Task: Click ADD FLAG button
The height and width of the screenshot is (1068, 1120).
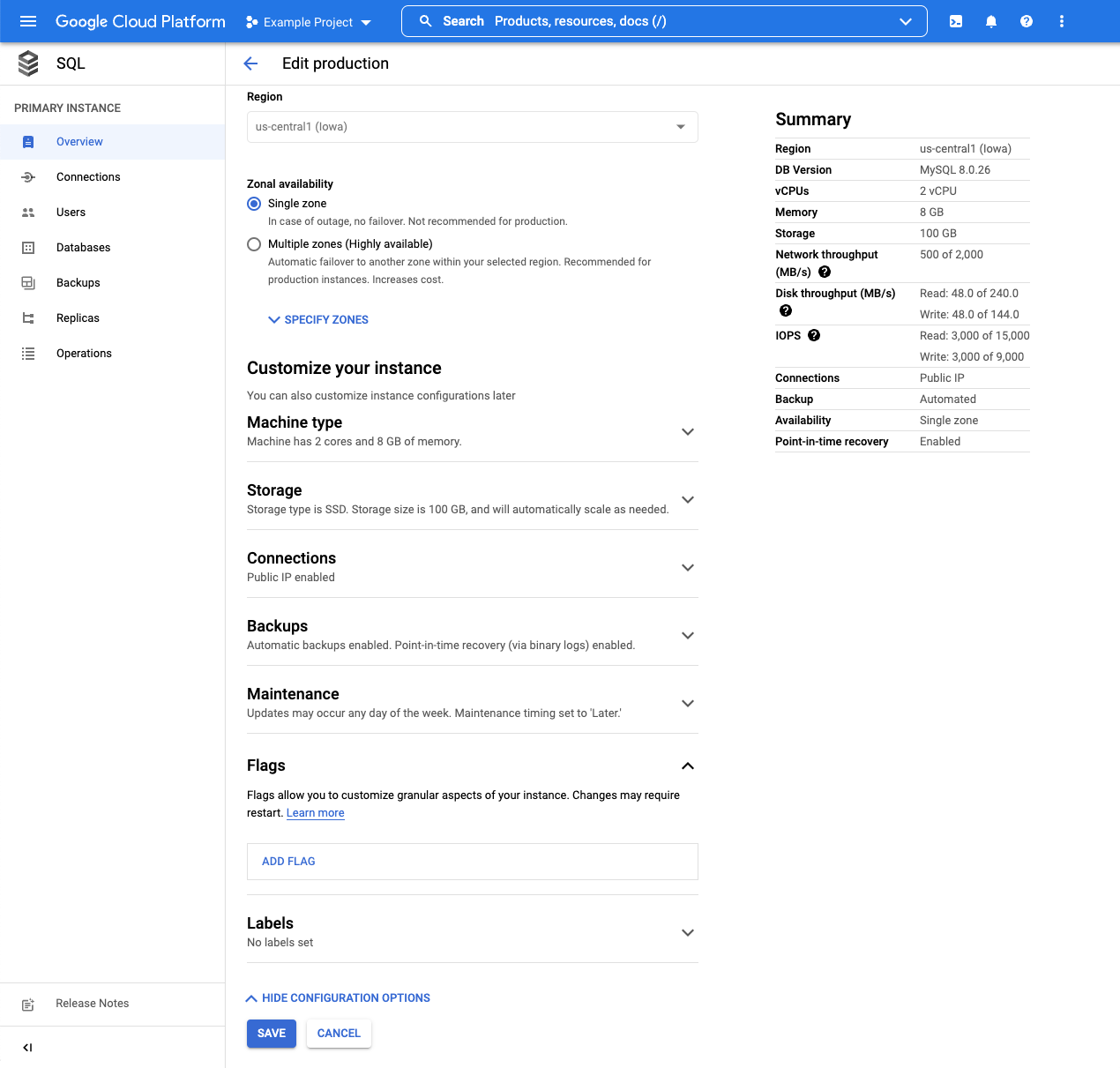Action: [x=288, y=862]
